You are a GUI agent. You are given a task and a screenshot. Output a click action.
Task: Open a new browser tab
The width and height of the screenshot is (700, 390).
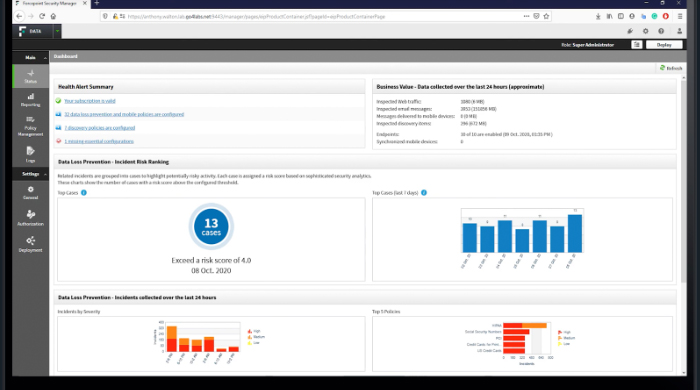tap(97, 3)
